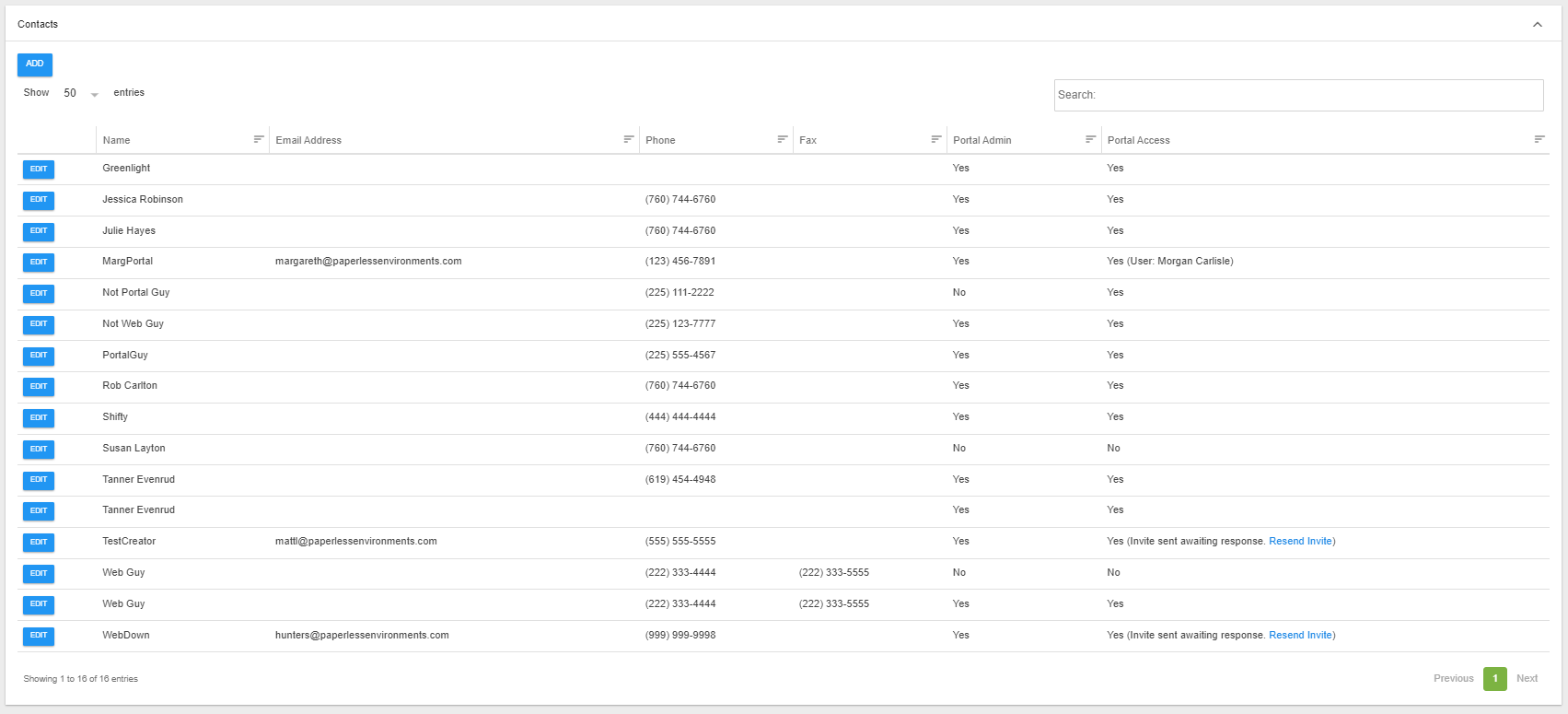
Task: Click phone (444) 444-4444
Action: pyautogui.click(x=680, y=417)
